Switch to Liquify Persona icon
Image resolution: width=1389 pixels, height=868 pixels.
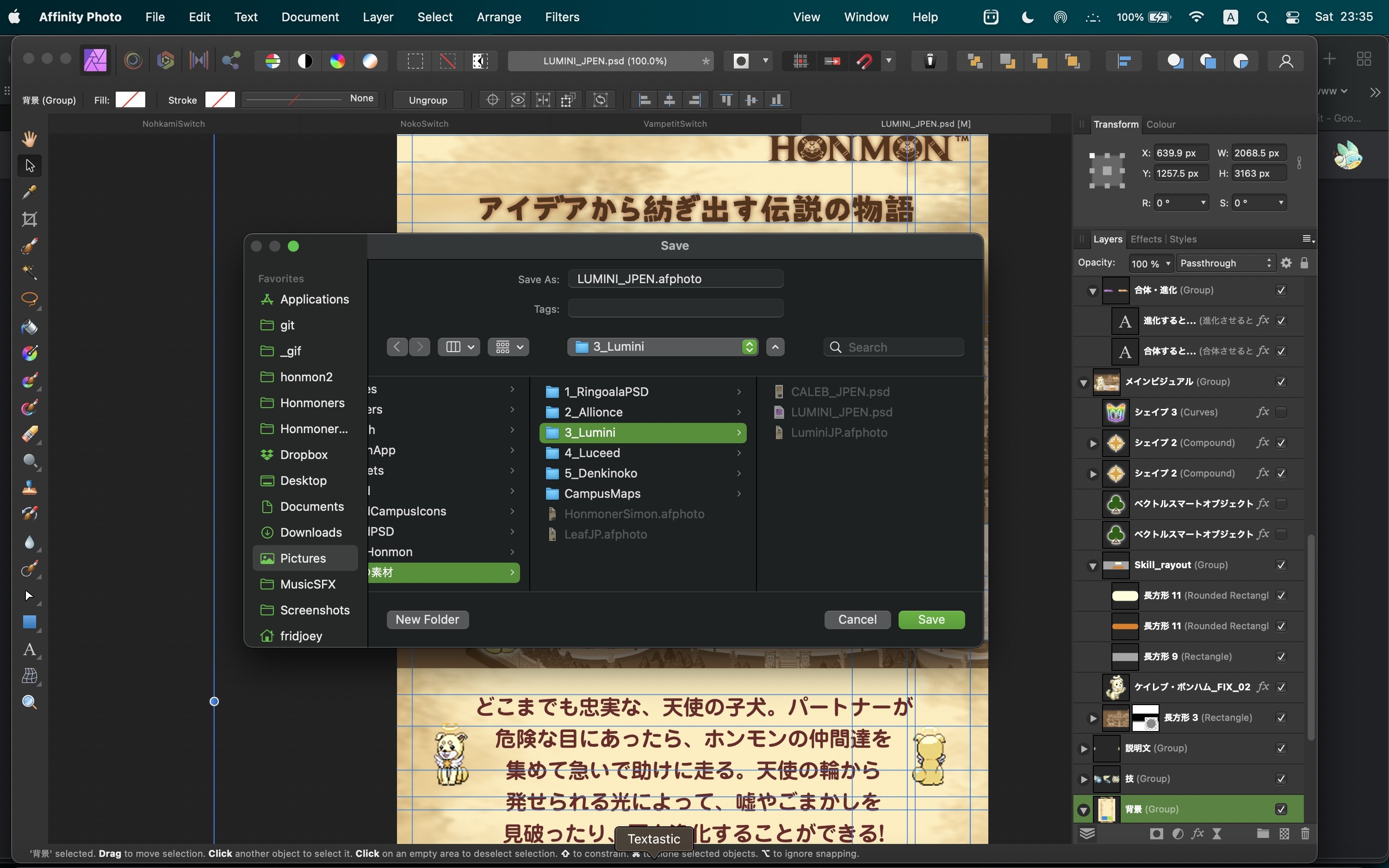(x=133, y=60)
